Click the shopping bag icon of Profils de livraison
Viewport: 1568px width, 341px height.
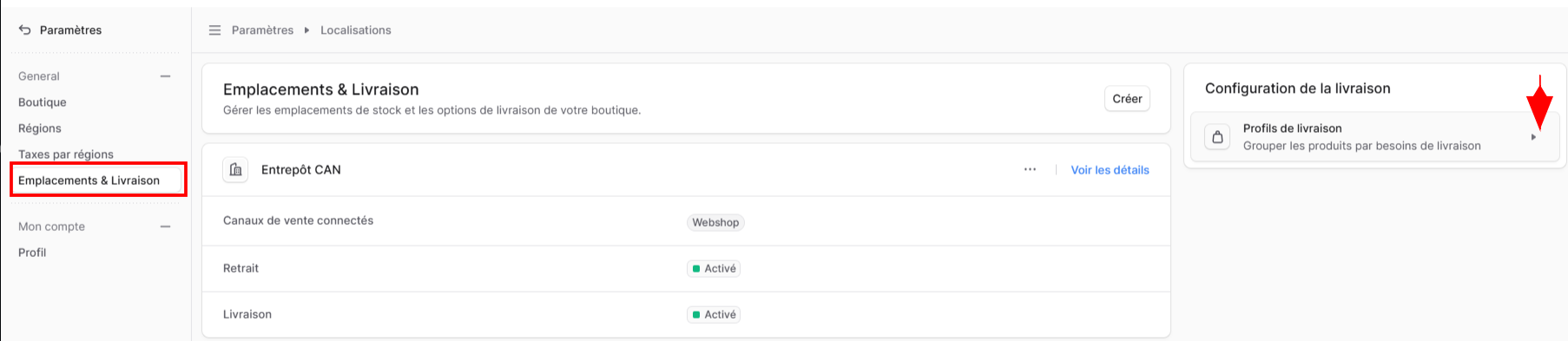pos(1217,137)
